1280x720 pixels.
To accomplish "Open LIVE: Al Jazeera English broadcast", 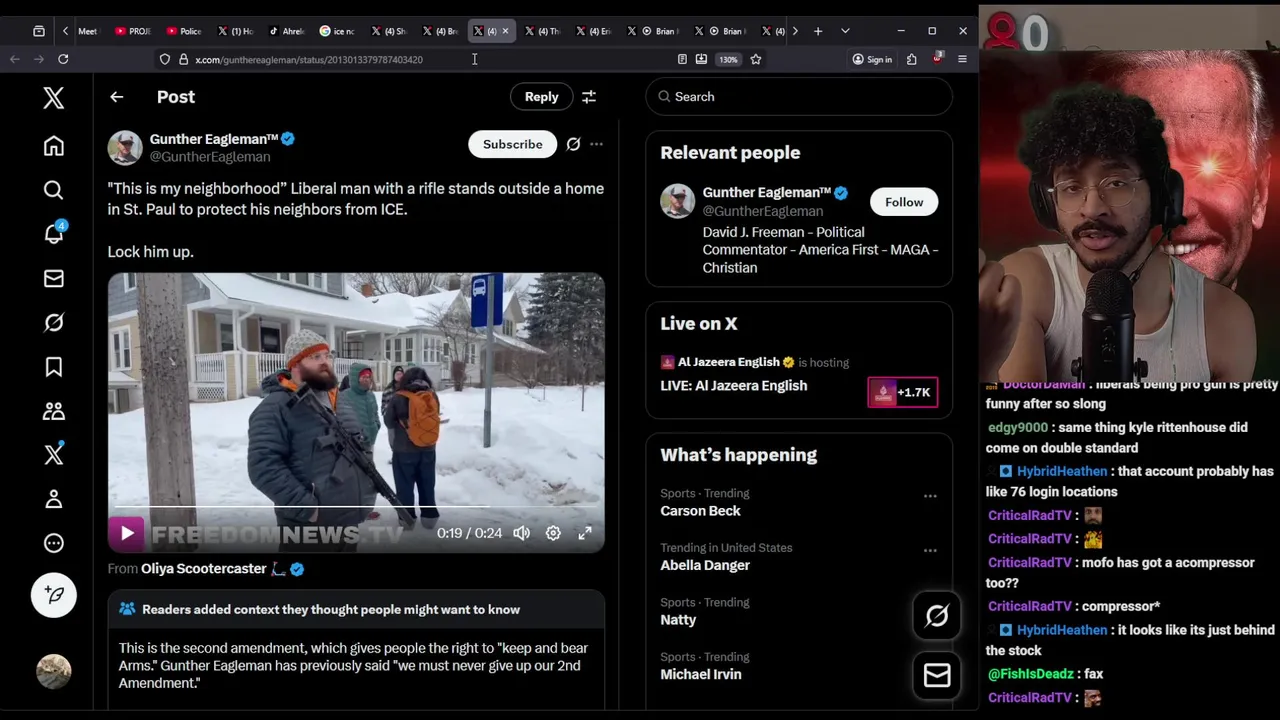I will [733, 386].
